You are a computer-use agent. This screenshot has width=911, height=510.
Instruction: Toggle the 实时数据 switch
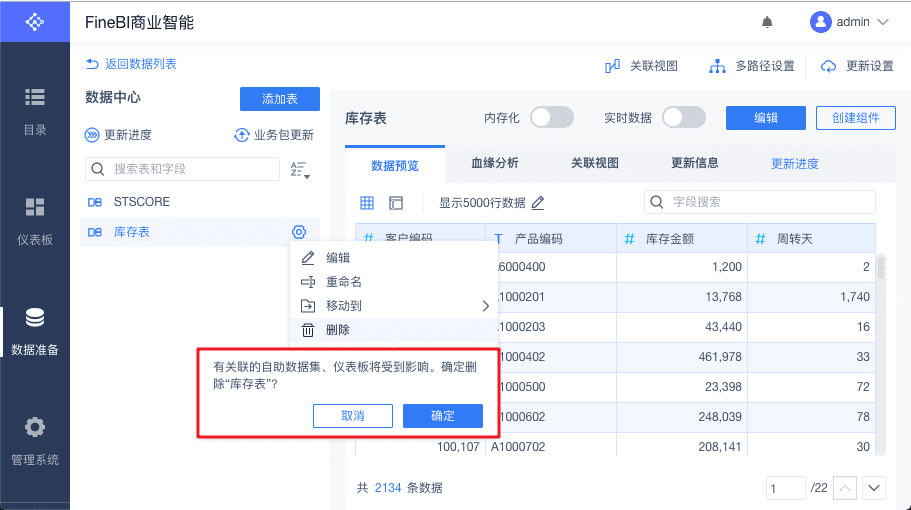pos(684,117)
